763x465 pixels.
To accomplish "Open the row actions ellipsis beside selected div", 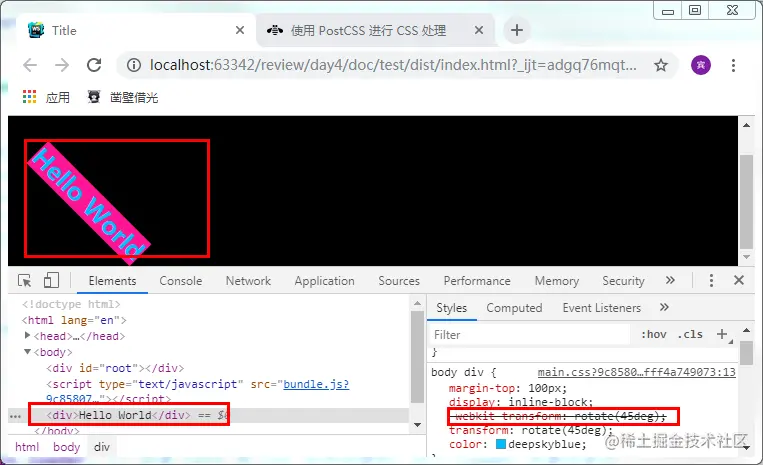I will pyautogui.click(x=15, y=416).
